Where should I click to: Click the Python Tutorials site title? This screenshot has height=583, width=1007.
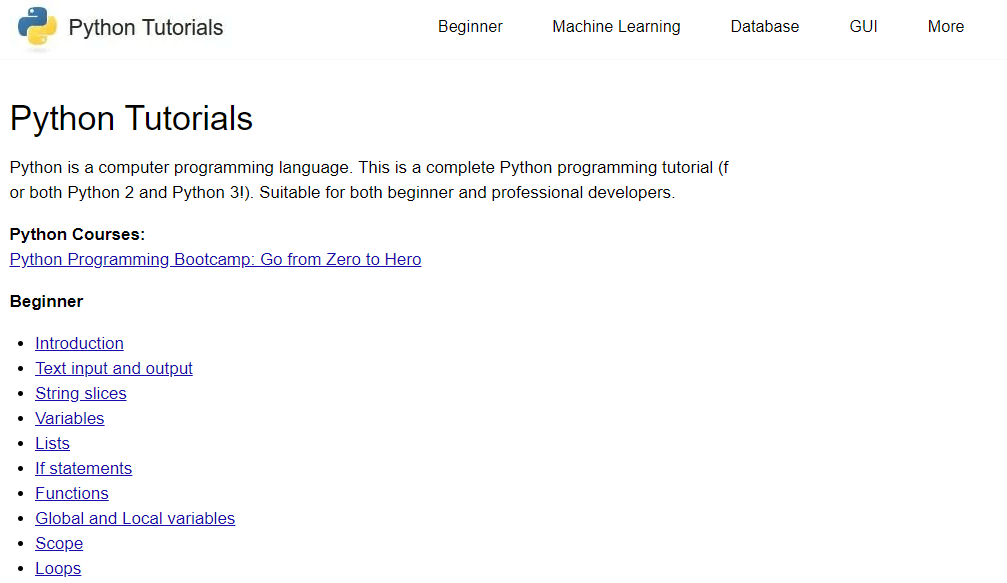coord(145,27)
